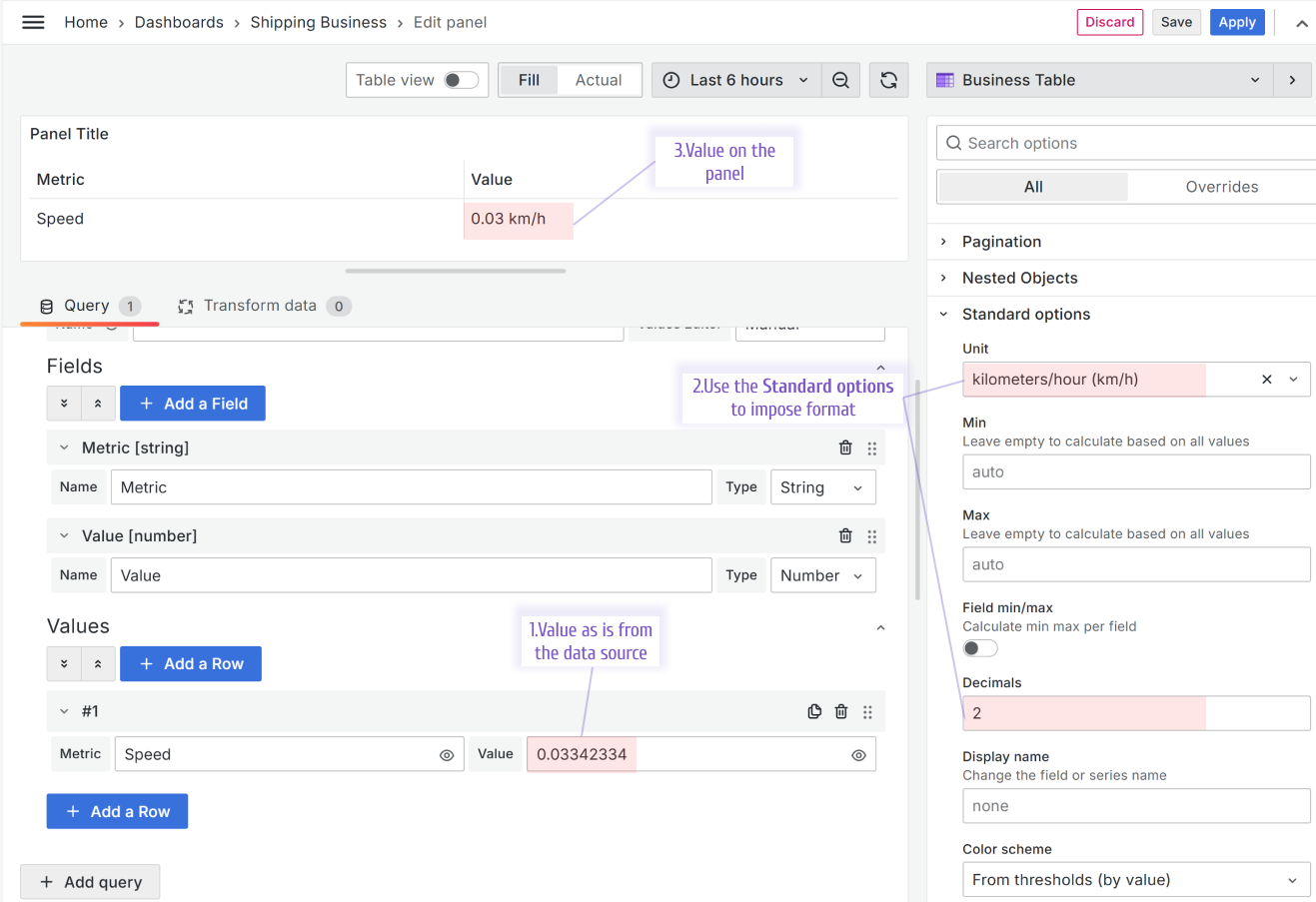
Task: Click the Apply button
Action: pyautogui.click(x=1236, y=22)
